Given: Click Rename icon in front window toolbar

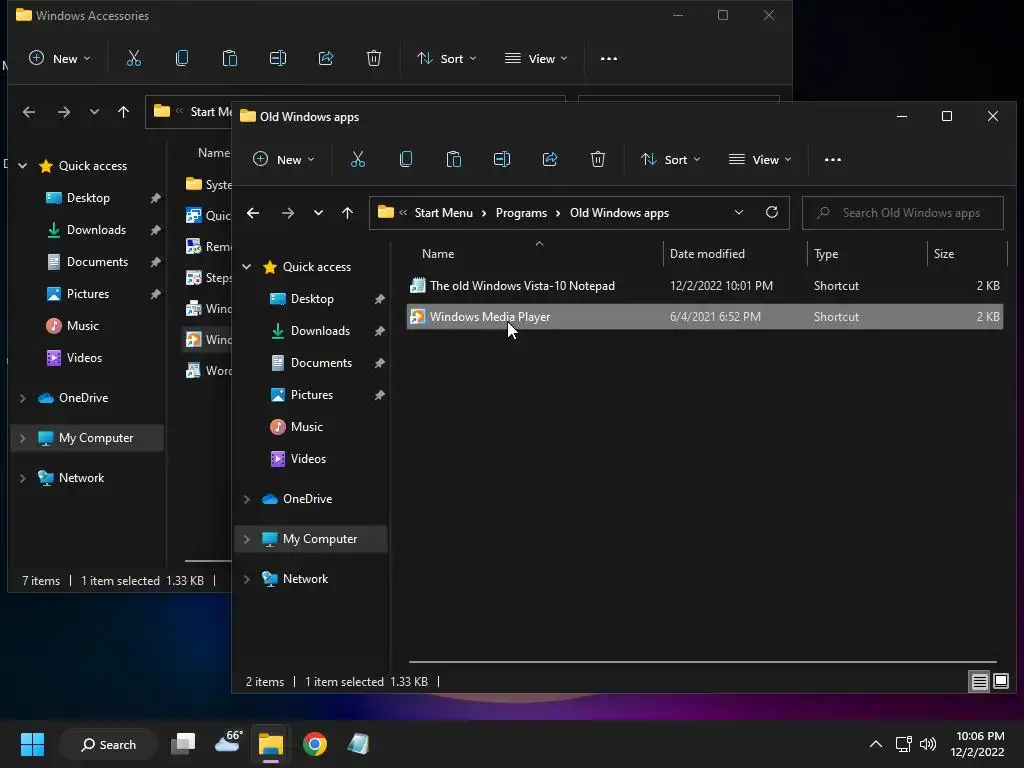Looking at the screenshot, I should pyautogui.click(x=502, y=160).
